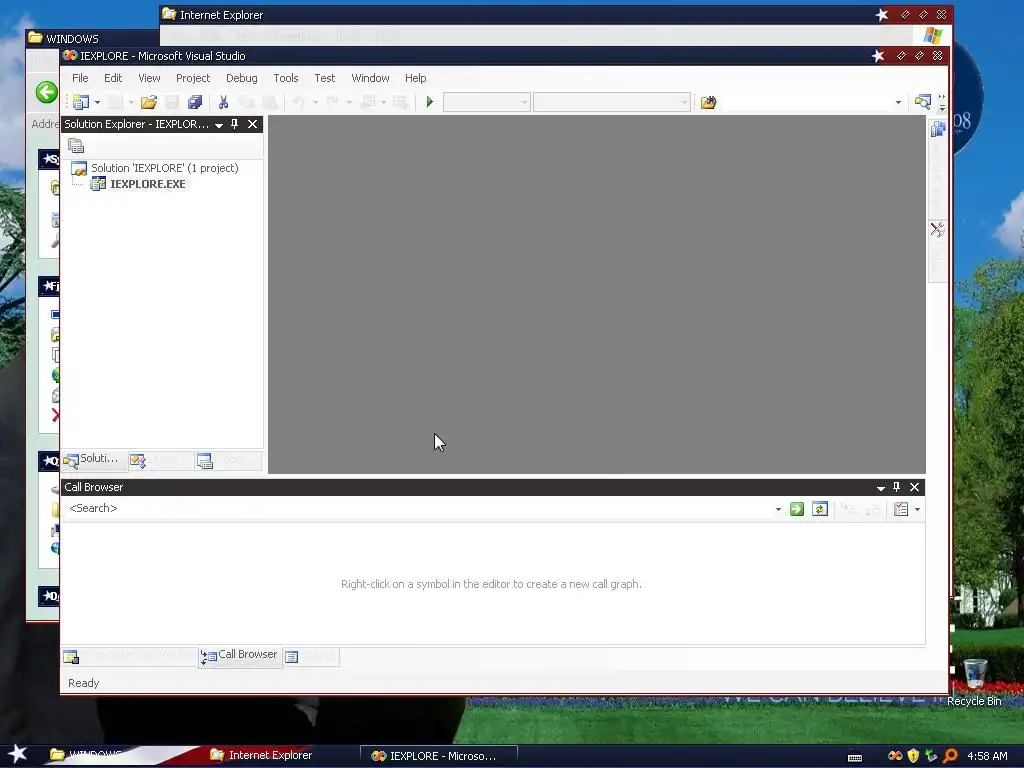Click the Ready status bar text
This screenshot has width=1024, height=768.
84,683
